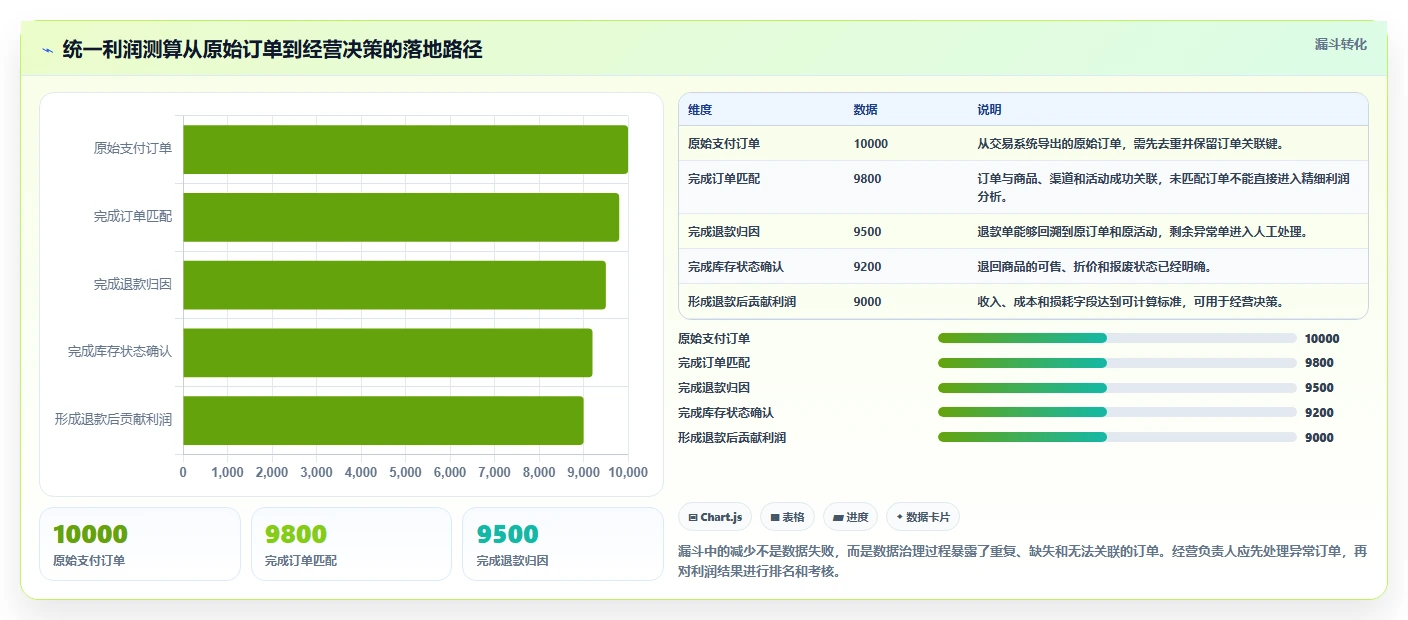The image size is (1408, 620).
Task: Click table value 9800
Action: (868, 179)
